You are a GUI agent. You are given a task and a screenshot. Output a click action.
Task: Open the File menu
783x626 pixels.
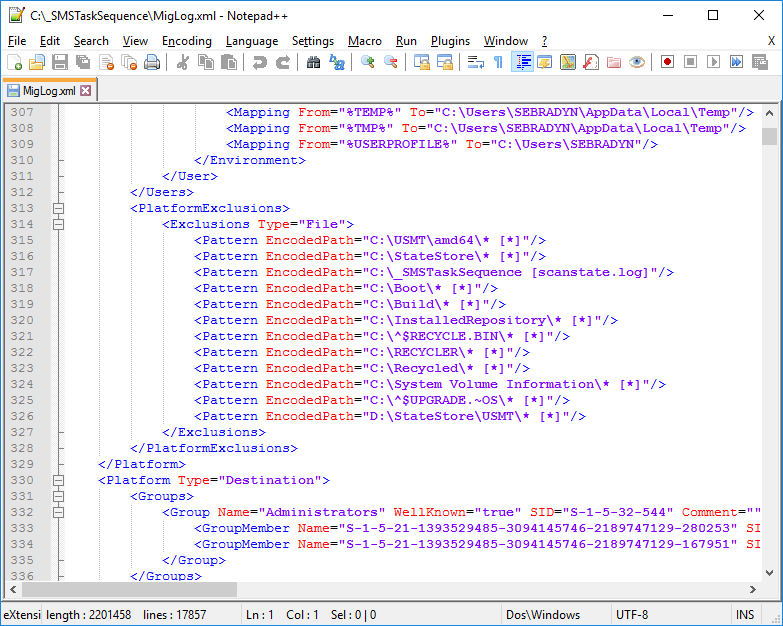pyautogui.click(x=17, y=41)
